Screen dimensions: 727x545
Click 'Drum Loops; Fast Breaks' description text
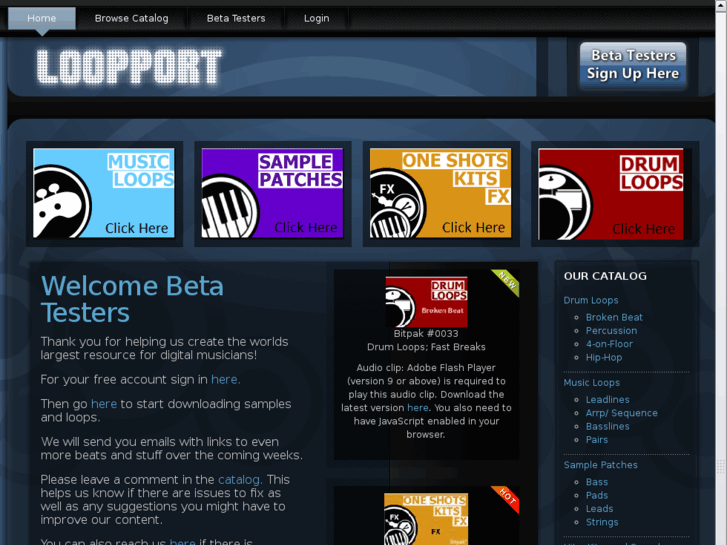426,347
